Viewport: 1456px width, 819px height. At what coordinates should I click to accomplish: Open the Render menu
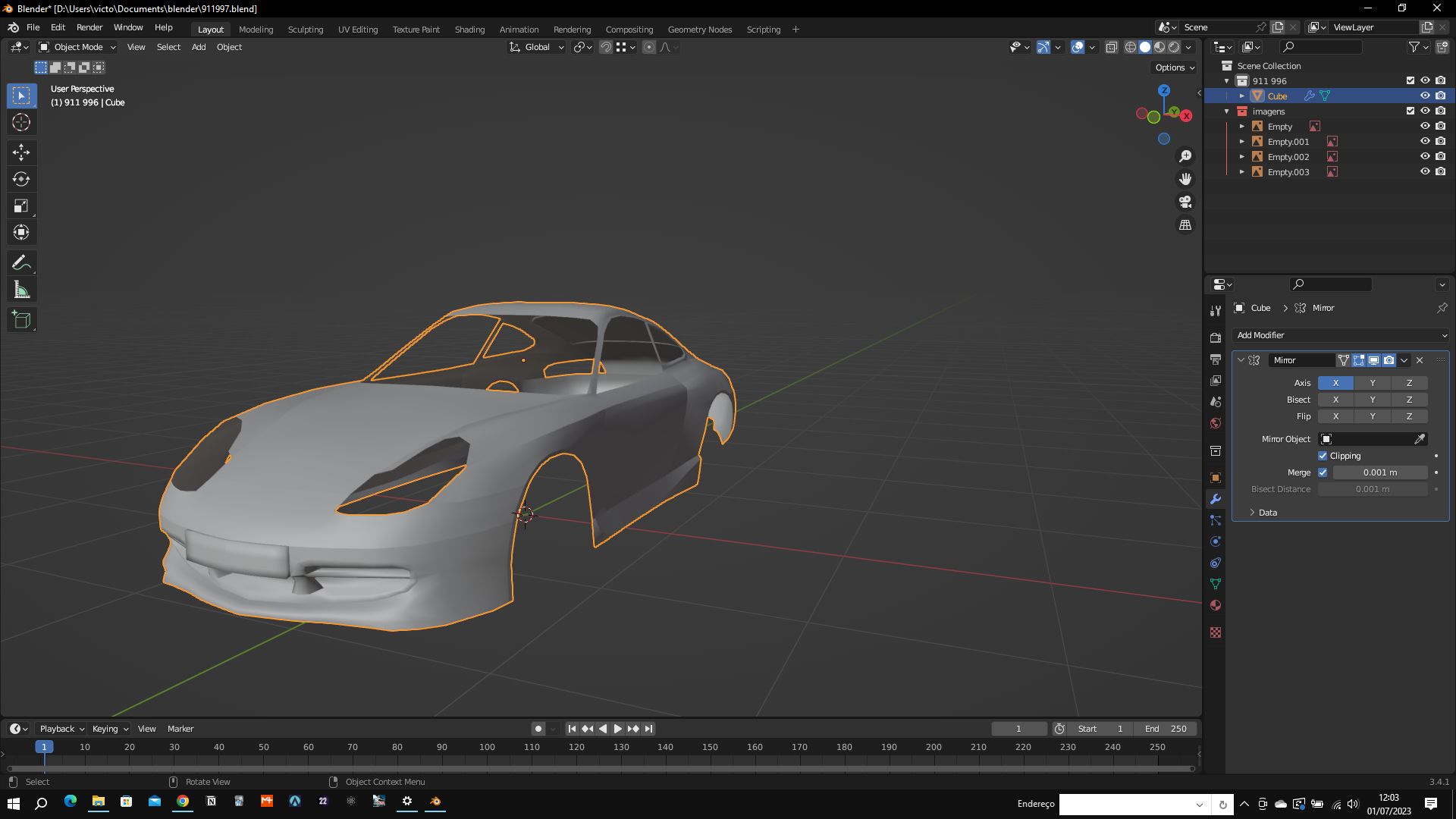pyautogui.click(x=89, y=27)
